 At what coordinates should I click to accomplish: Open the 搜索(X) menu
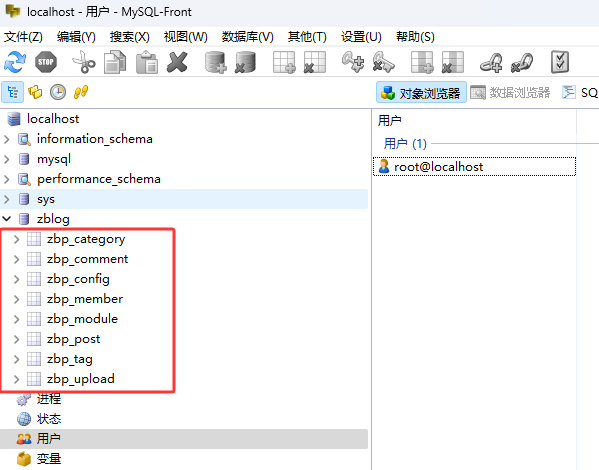pos(130,37)
